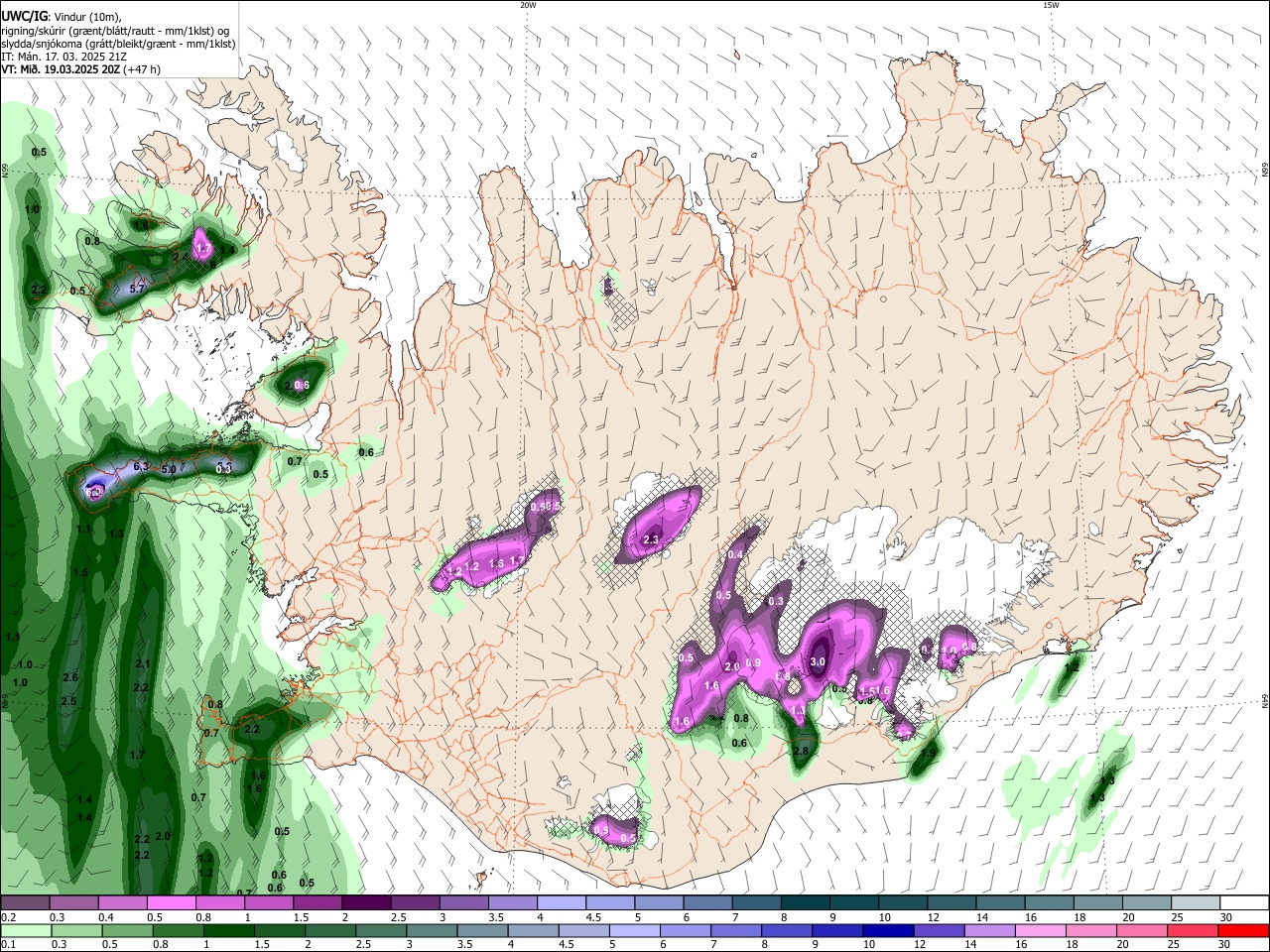The width and height of the screenshot is (1270, 952).
Task: Click the 30 label on the upper snow scale
Action: (x=1225, y=917)
